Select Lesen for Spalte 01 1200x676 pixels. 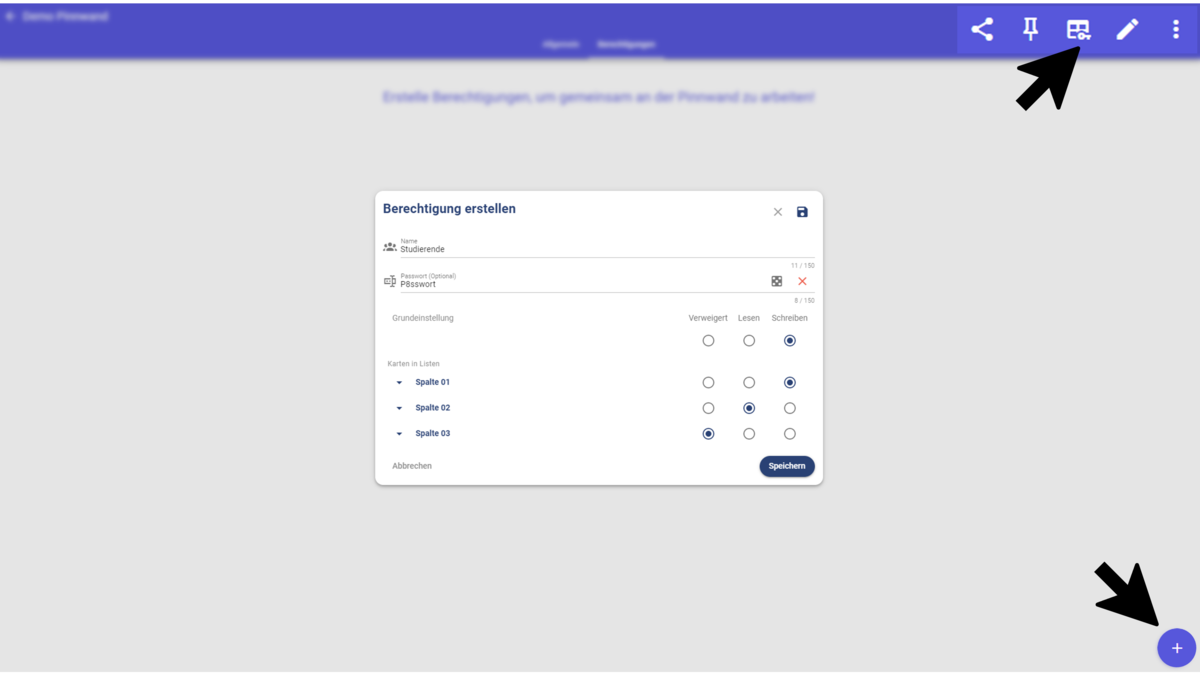pos(749,383)
